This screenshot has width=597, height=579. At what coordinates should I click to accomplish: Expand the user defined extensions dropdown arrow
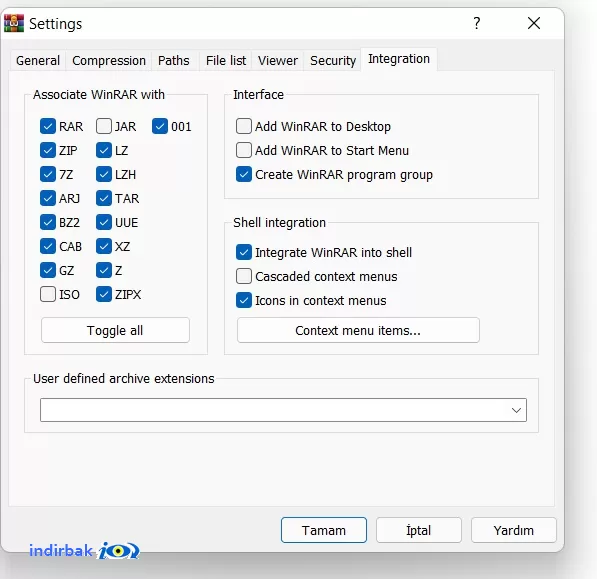[x=516, y=410]
